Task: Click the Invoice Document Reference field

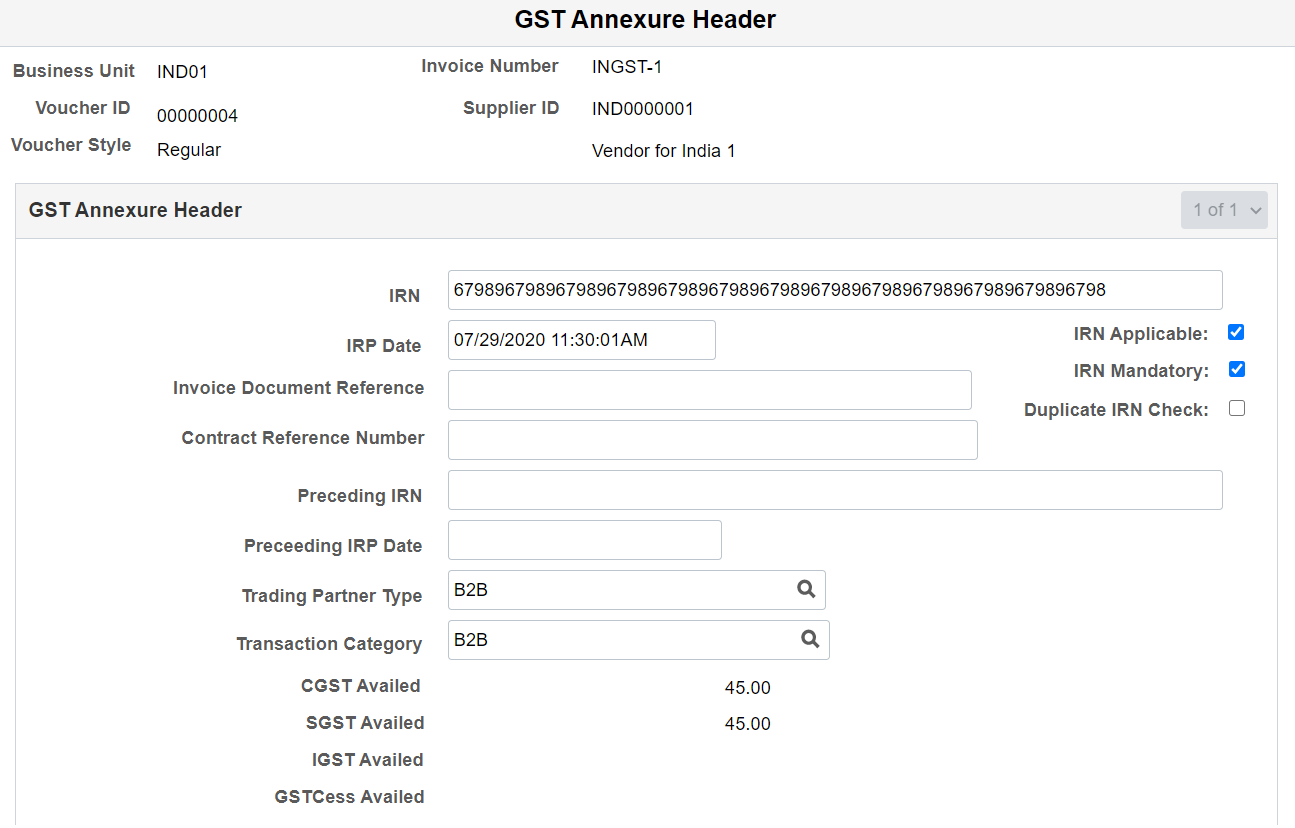Action: [x=709, y=389]
